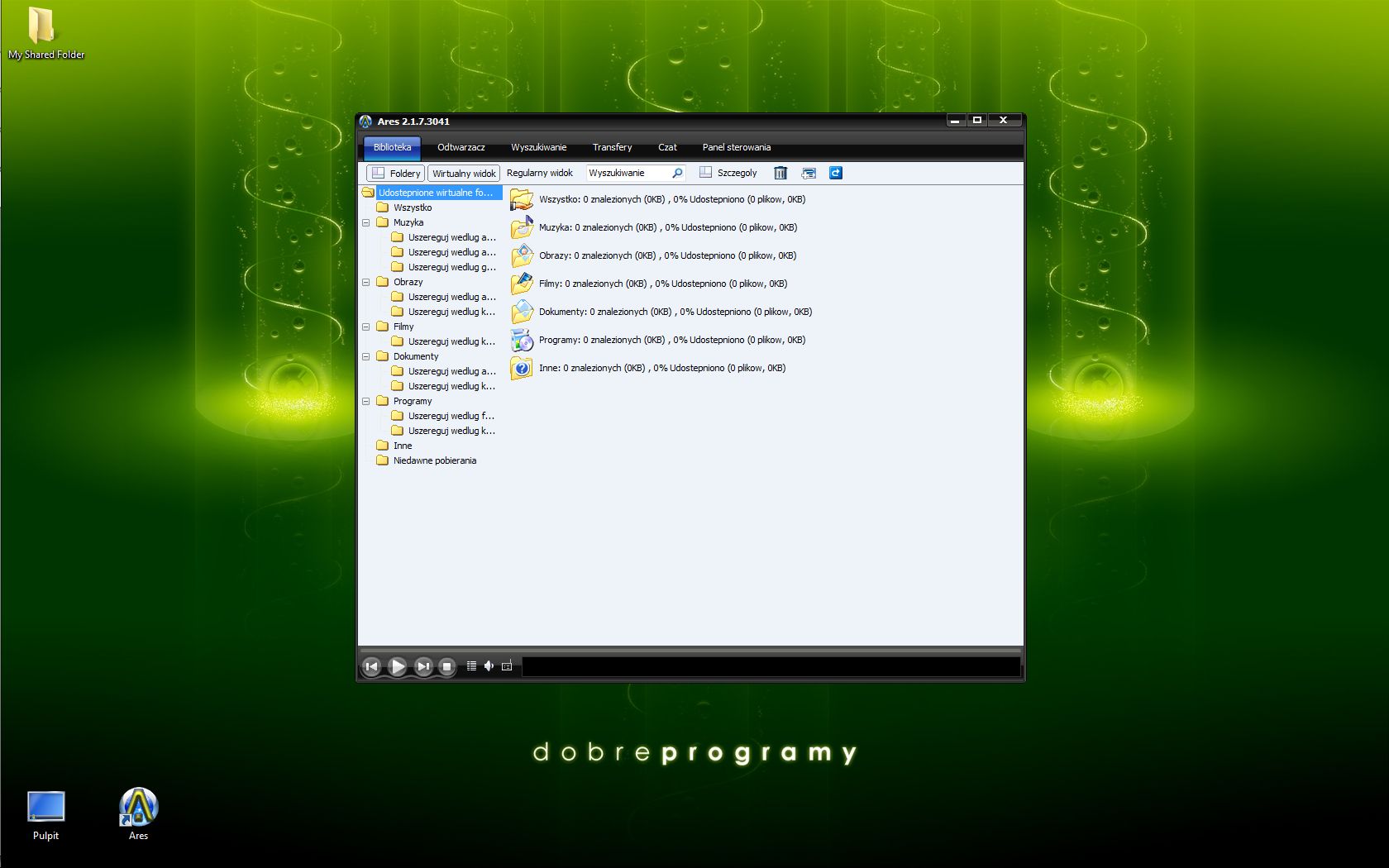Click the Inne question mark icon
The width and height of the screenshot is (1389, 868).
pyautogui.click(x=522, y=368)
